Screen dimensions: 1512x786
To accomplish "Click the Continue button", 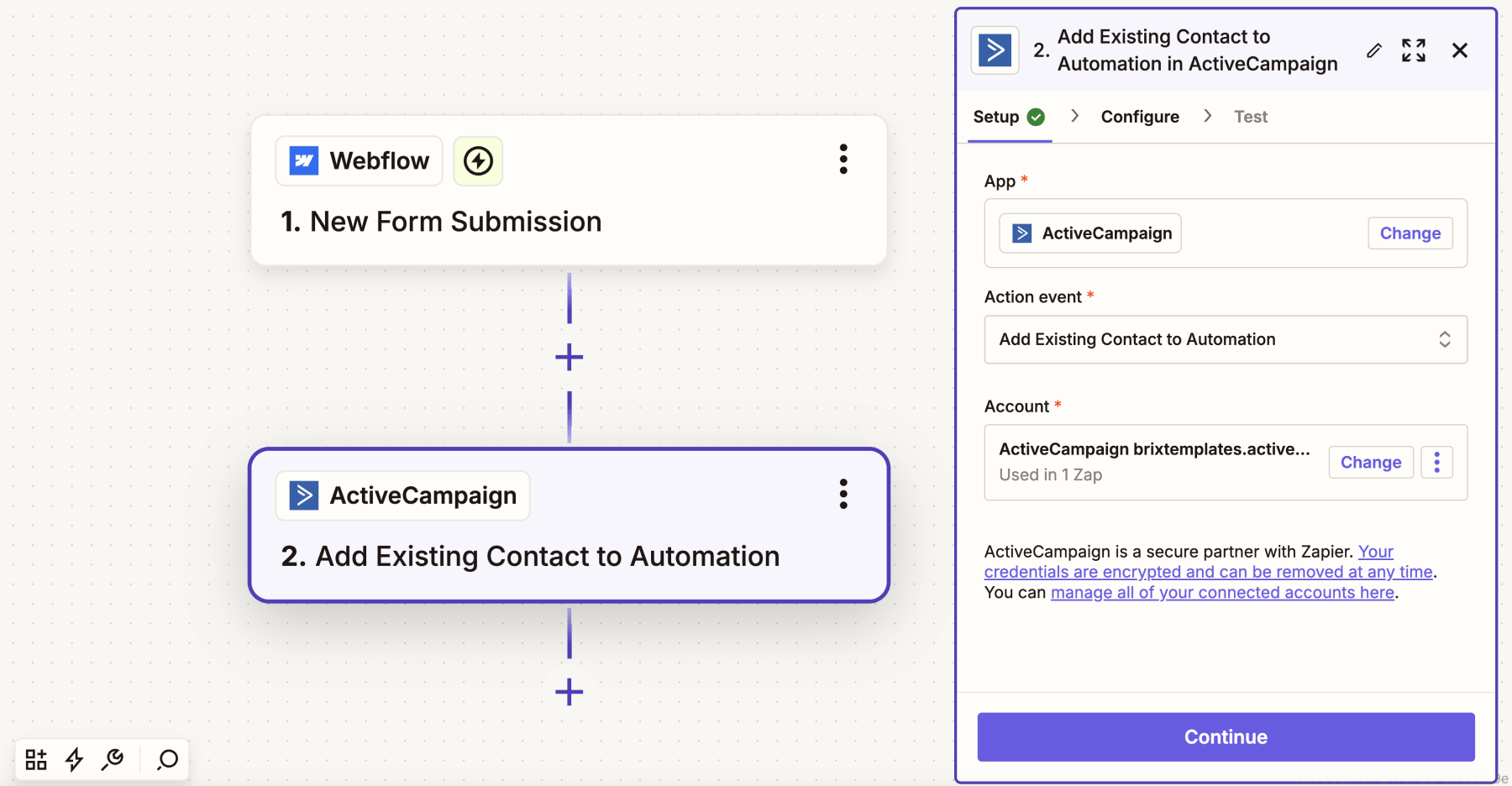I will pyautogui.click(x=1226, y=736).
